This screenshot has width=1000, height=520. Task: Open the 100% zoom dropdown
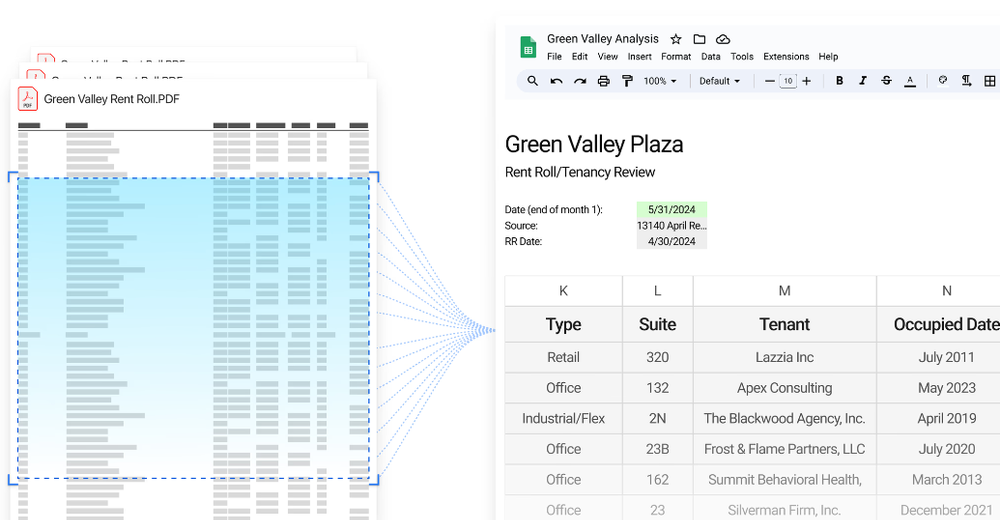click(x=659, y=81)
